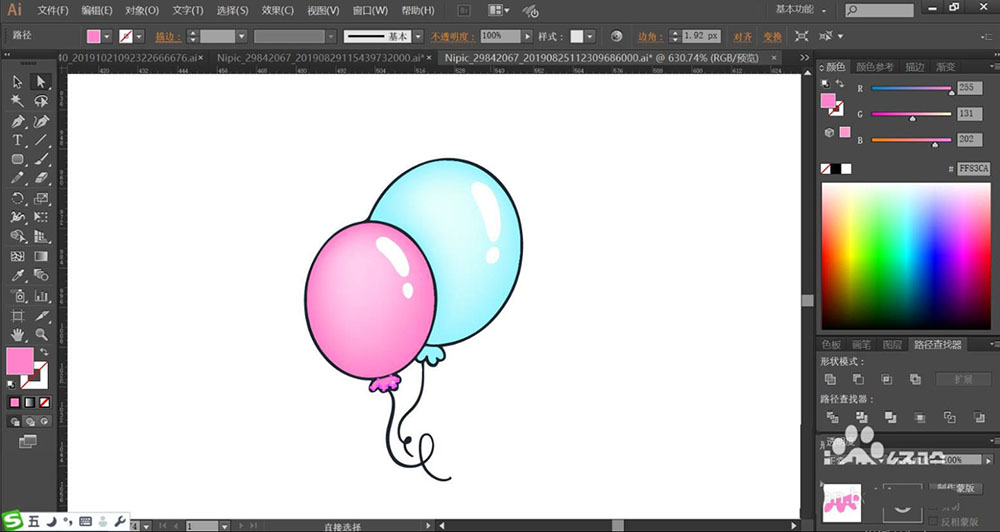Screen dimensions: 1000x532
Task: Set fill to None button in toolbox
Action: tap(44, 403)
